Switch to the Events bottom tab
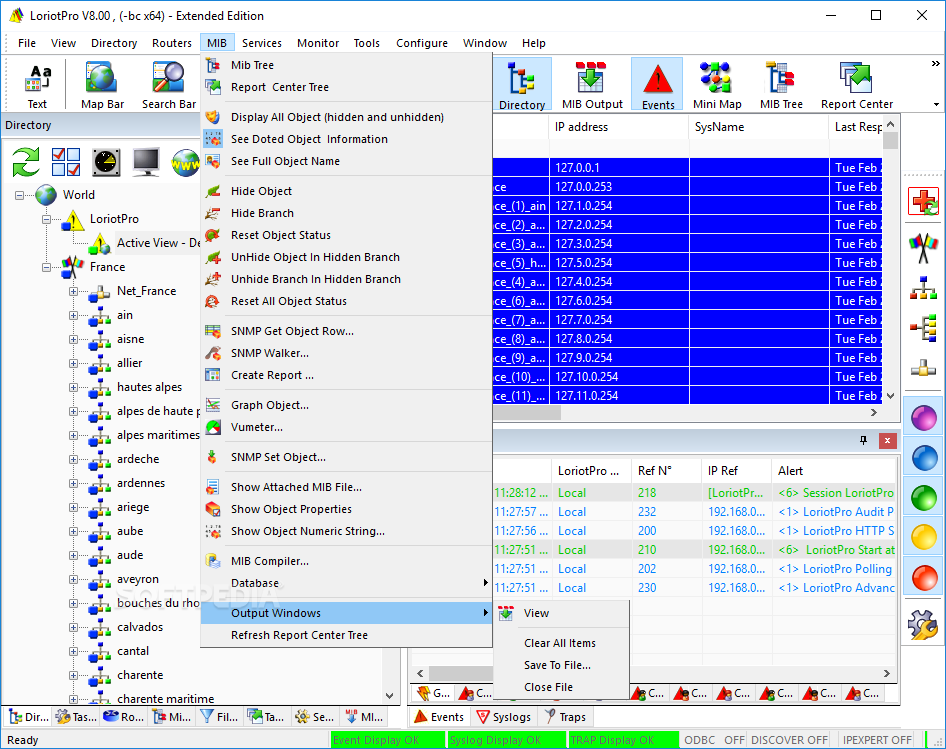 439,717
